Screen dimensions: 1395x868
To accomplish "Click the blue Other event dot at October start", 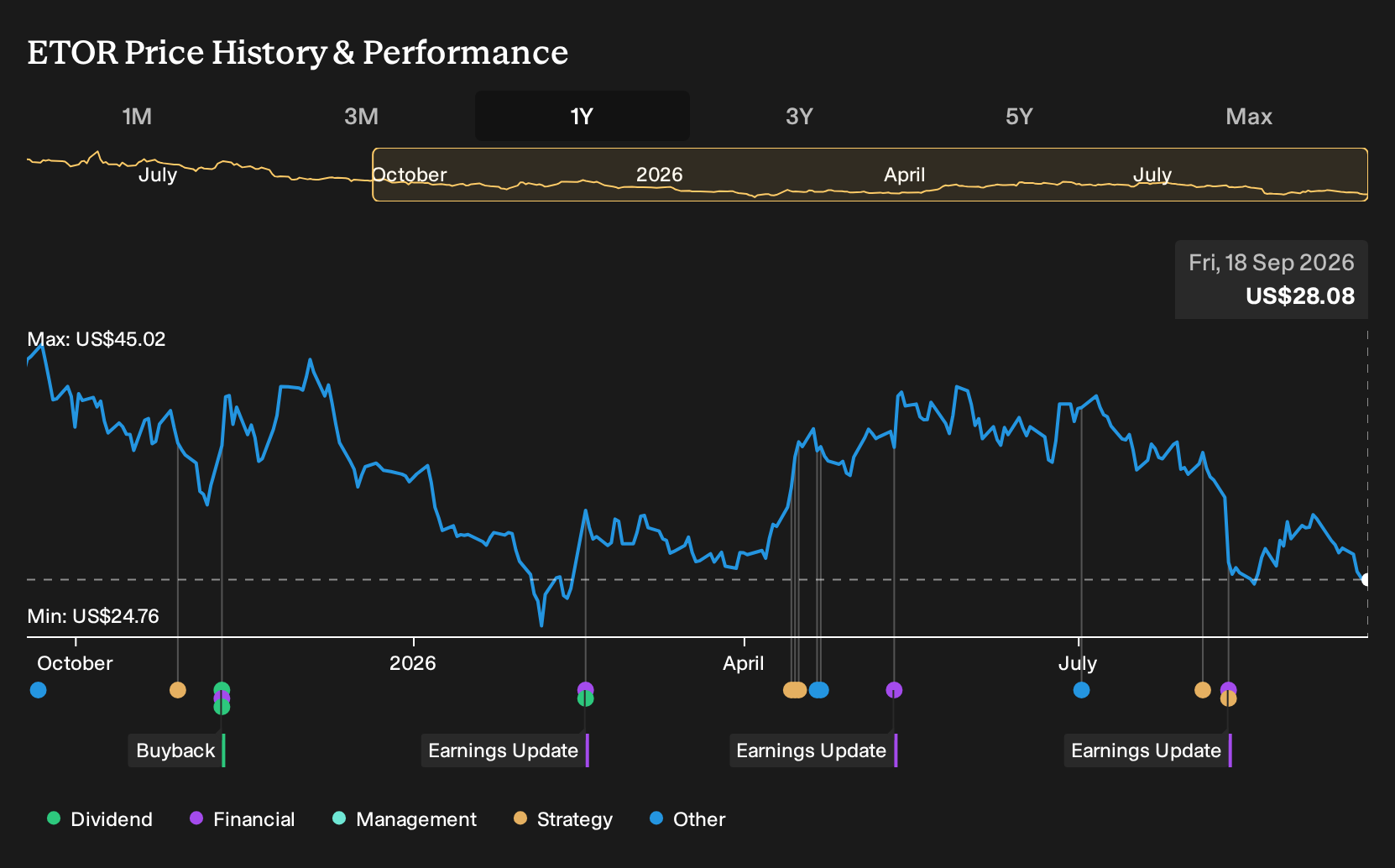I will (38, 690).
